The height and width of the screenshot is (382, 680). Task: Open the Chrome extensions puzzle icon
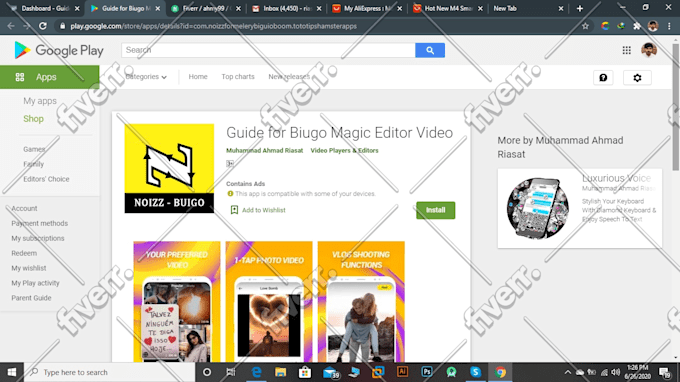tap(637, 26)
